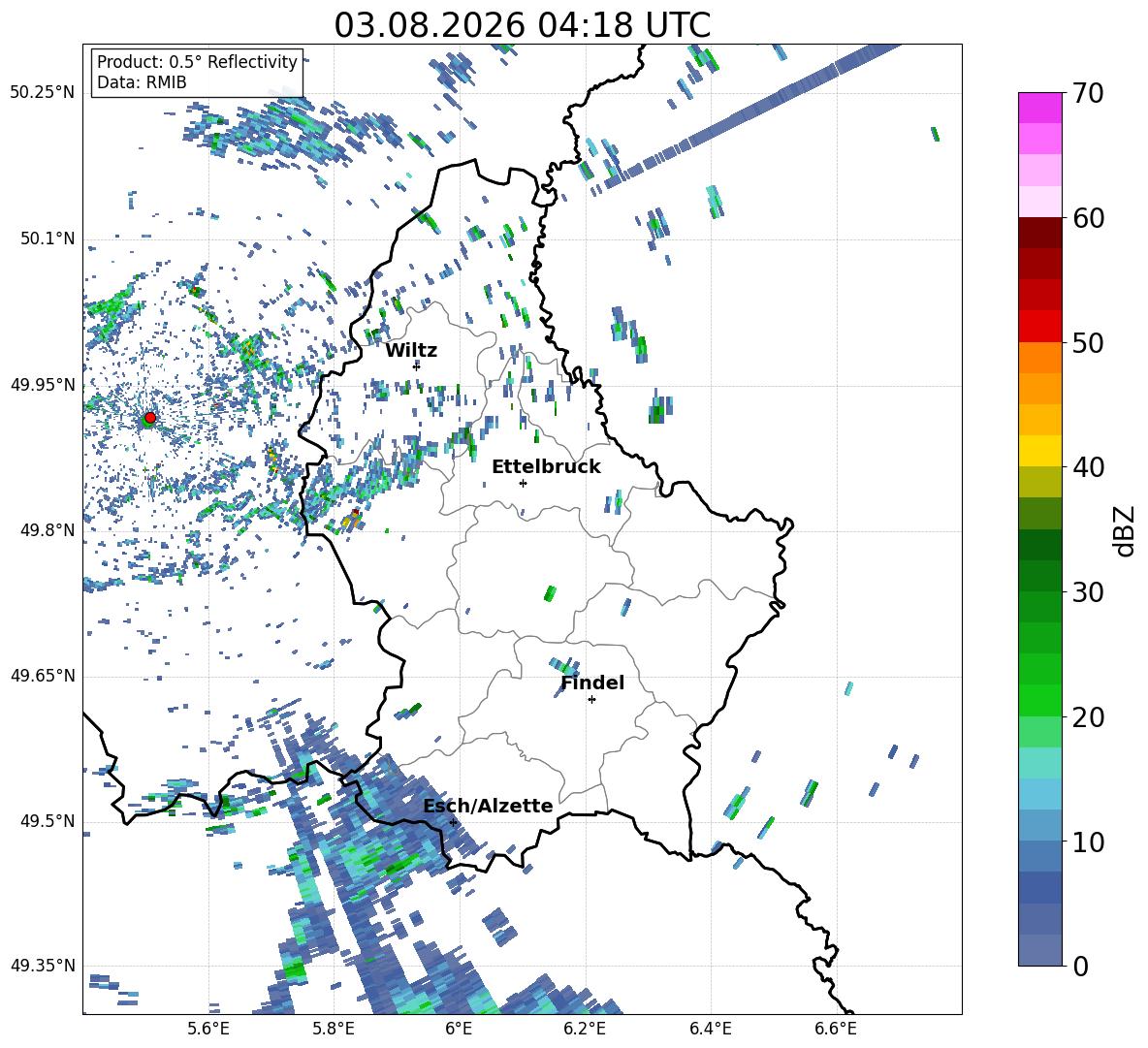This screenshot has height=1048, width=1148.
Task: Select the Findel city label
Action: point(592,683)
